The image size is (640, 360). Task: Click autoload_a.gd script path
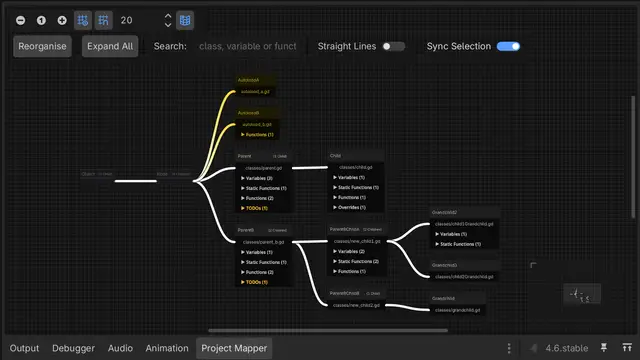pos(255,91)
